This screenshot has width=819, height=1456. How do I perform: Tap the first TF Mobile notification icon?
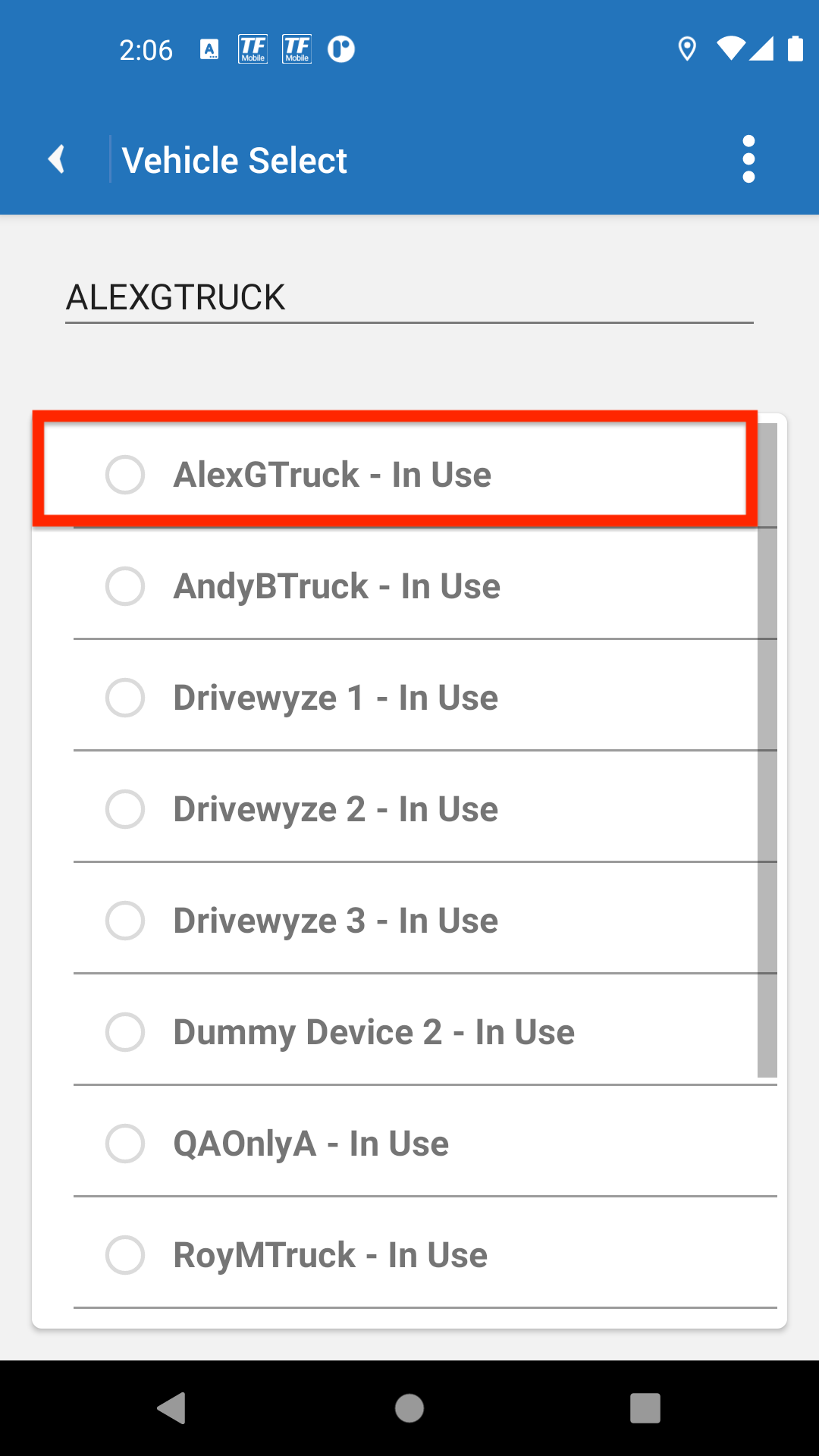pyautogui.click(x=253, y=49)
